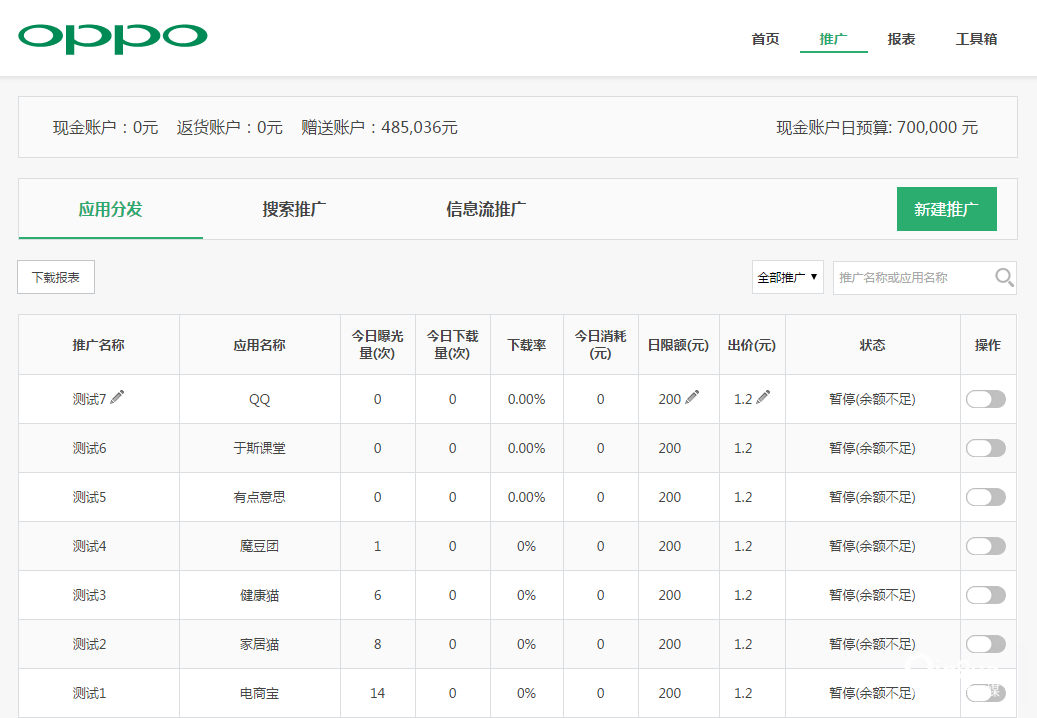The width and height of the screenshot is (1037, 718).
Task: Enable the toggle for 测试1 row
Action: 985,692
